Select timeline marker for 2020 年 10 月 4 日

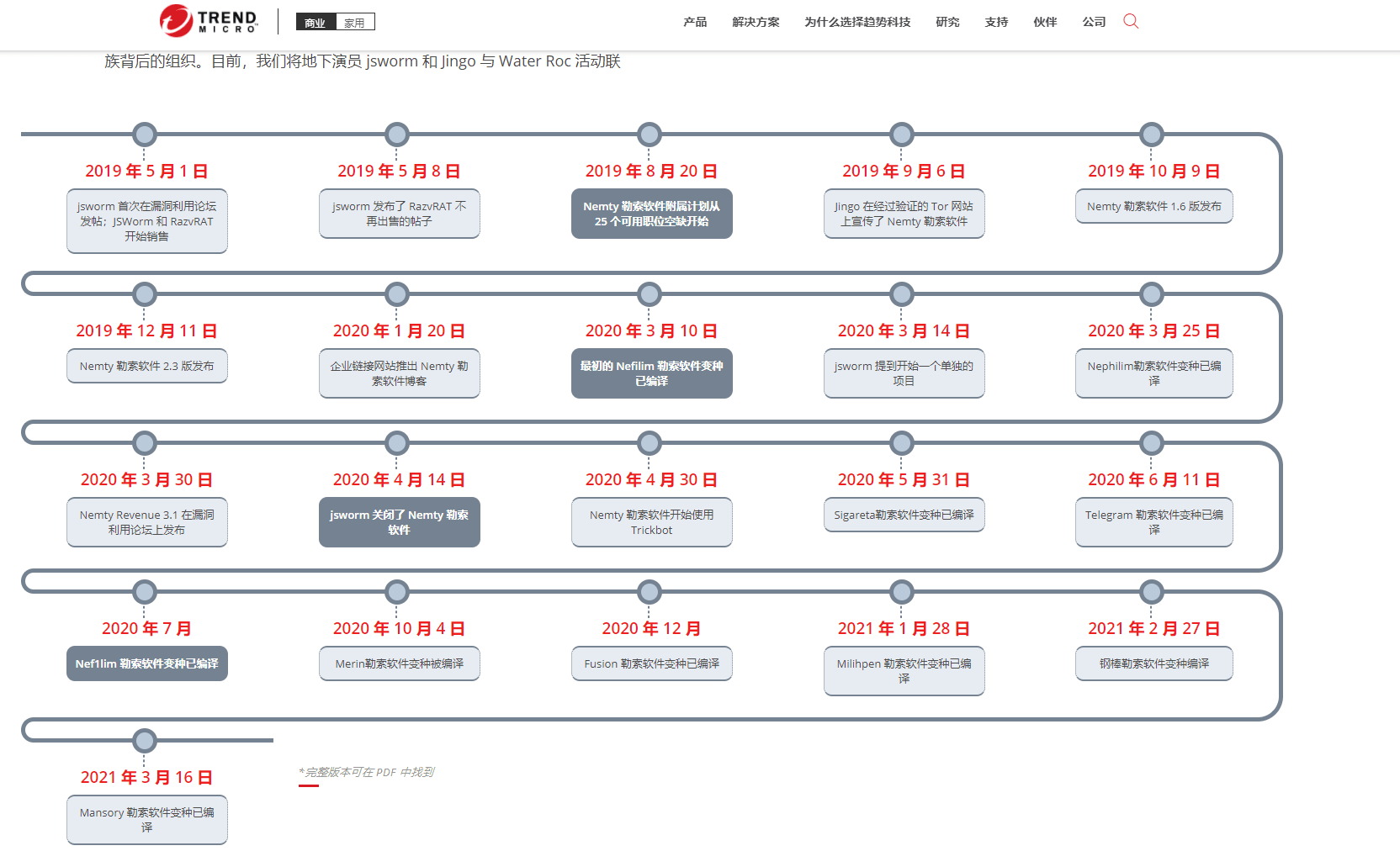coord(397,592)
